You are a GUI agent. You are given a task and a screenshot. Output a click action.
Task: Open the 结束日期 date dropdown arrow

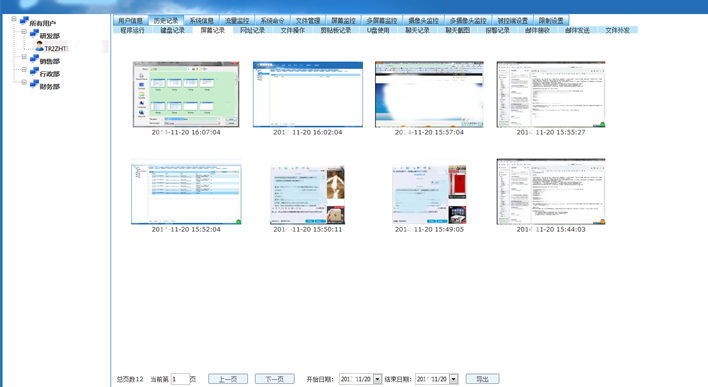(454, 379)
